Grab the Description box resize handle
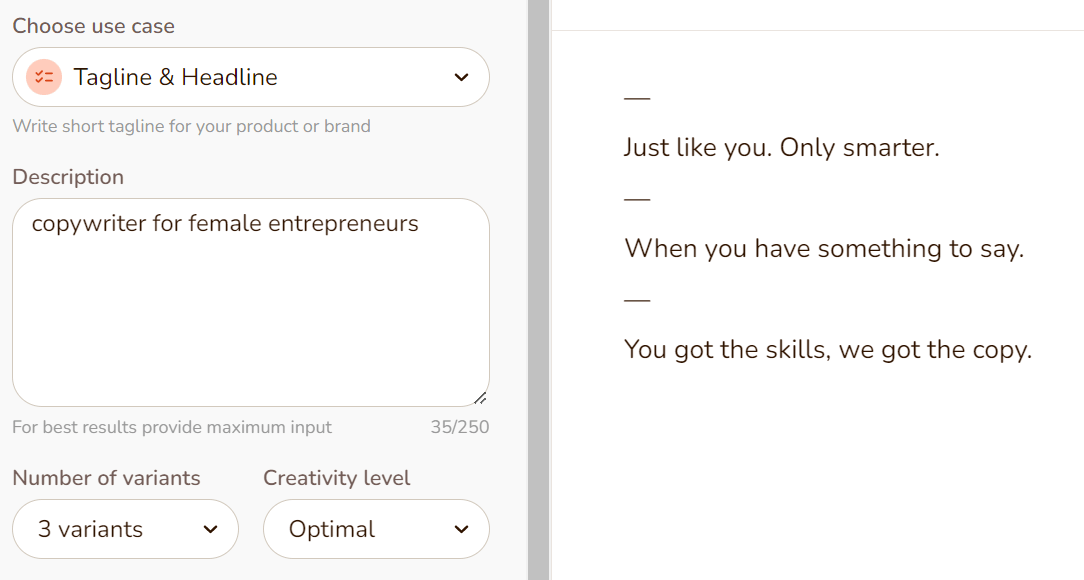The height and width of the screenshot is (580, 1084). point(480,398)
